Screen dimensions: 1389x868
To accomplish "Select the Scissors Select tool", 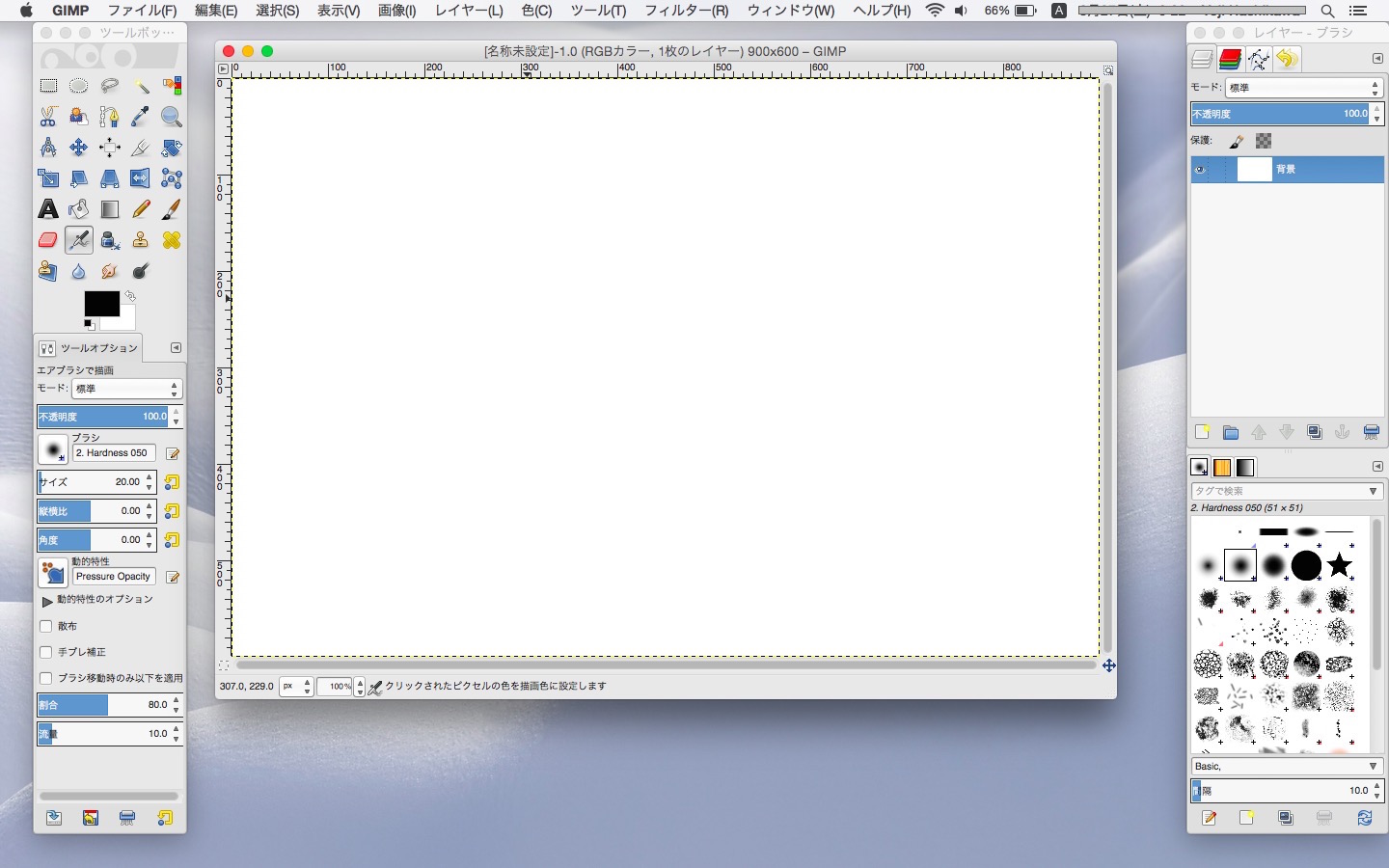I will pyautogui.click(x=48, y=117).
